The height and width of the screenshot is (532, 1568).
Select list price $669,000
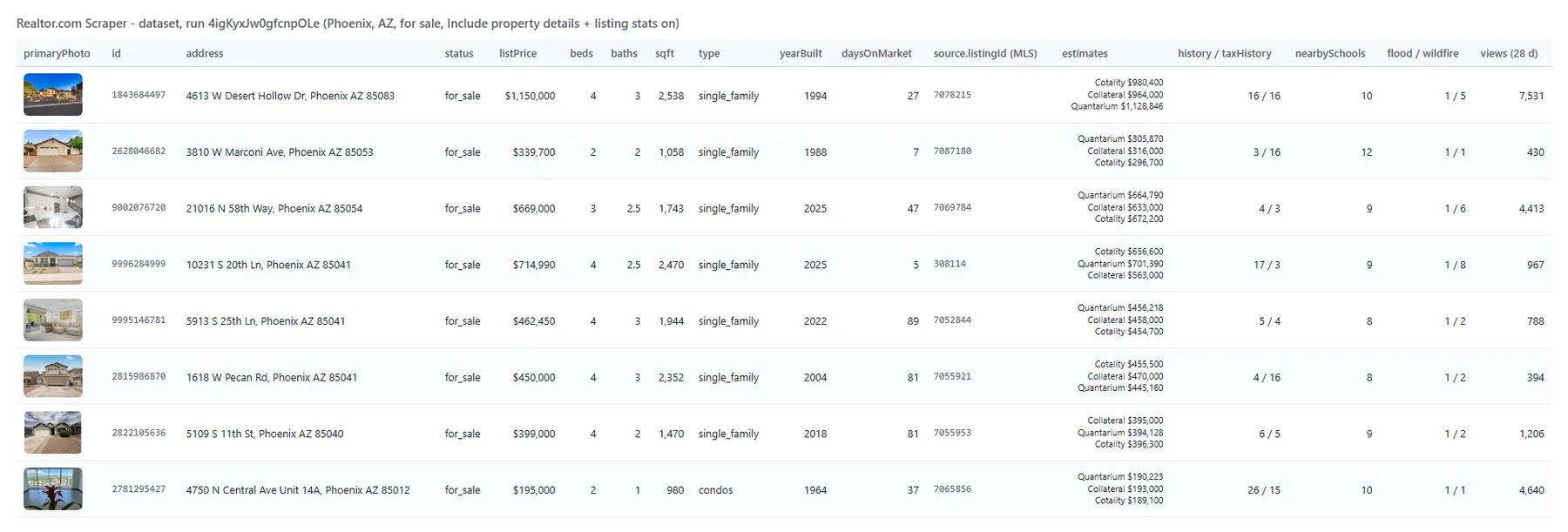point(534,208)
